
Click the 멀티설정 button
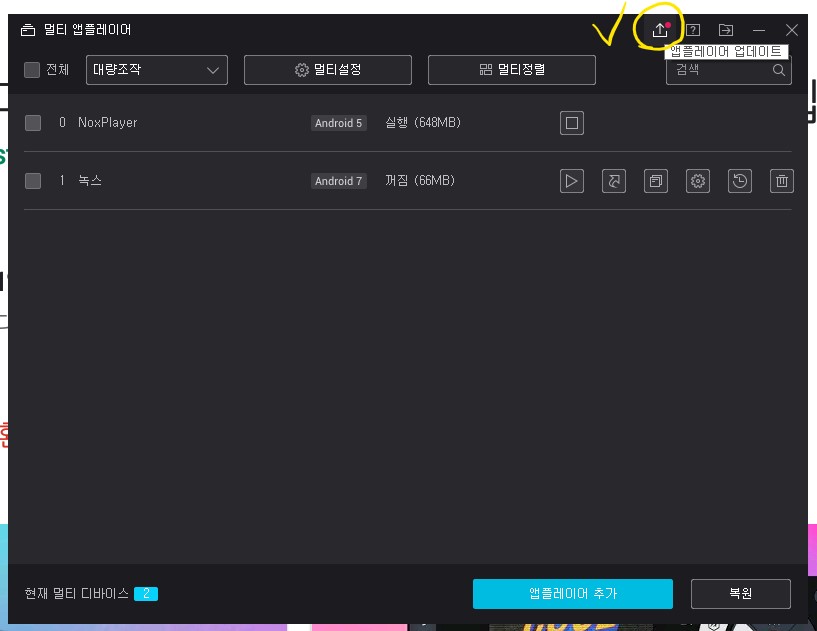tap(328, 70)
